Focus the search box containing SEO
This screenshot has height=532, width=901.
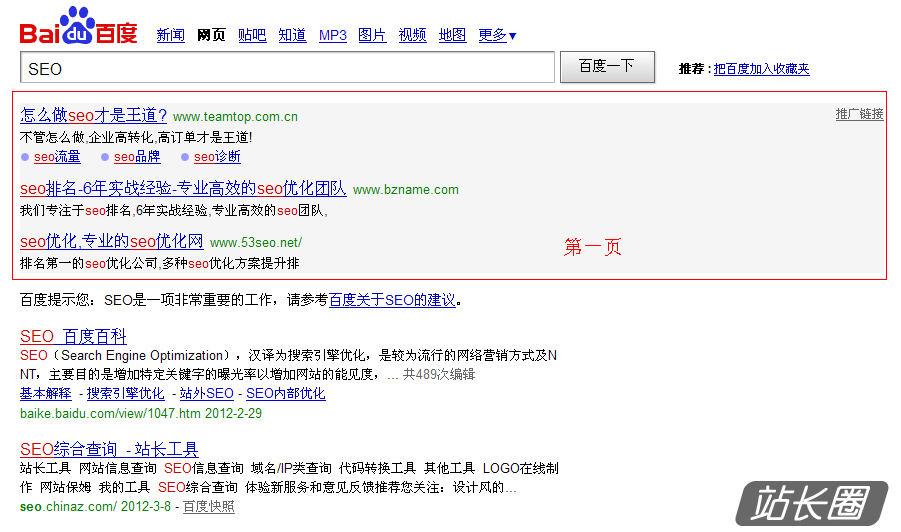287,68
